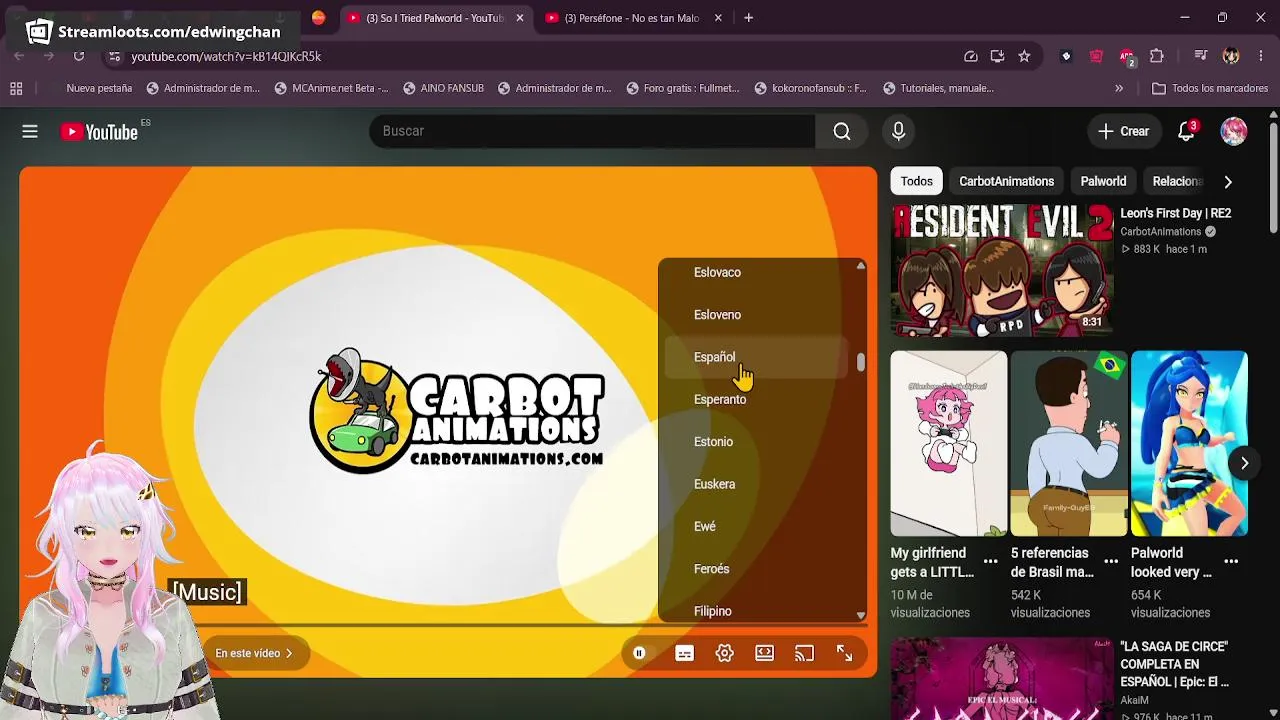Open the Brasil references Short thumbnail
This screenshot has width=1280, height=720.
[1068, 443]
